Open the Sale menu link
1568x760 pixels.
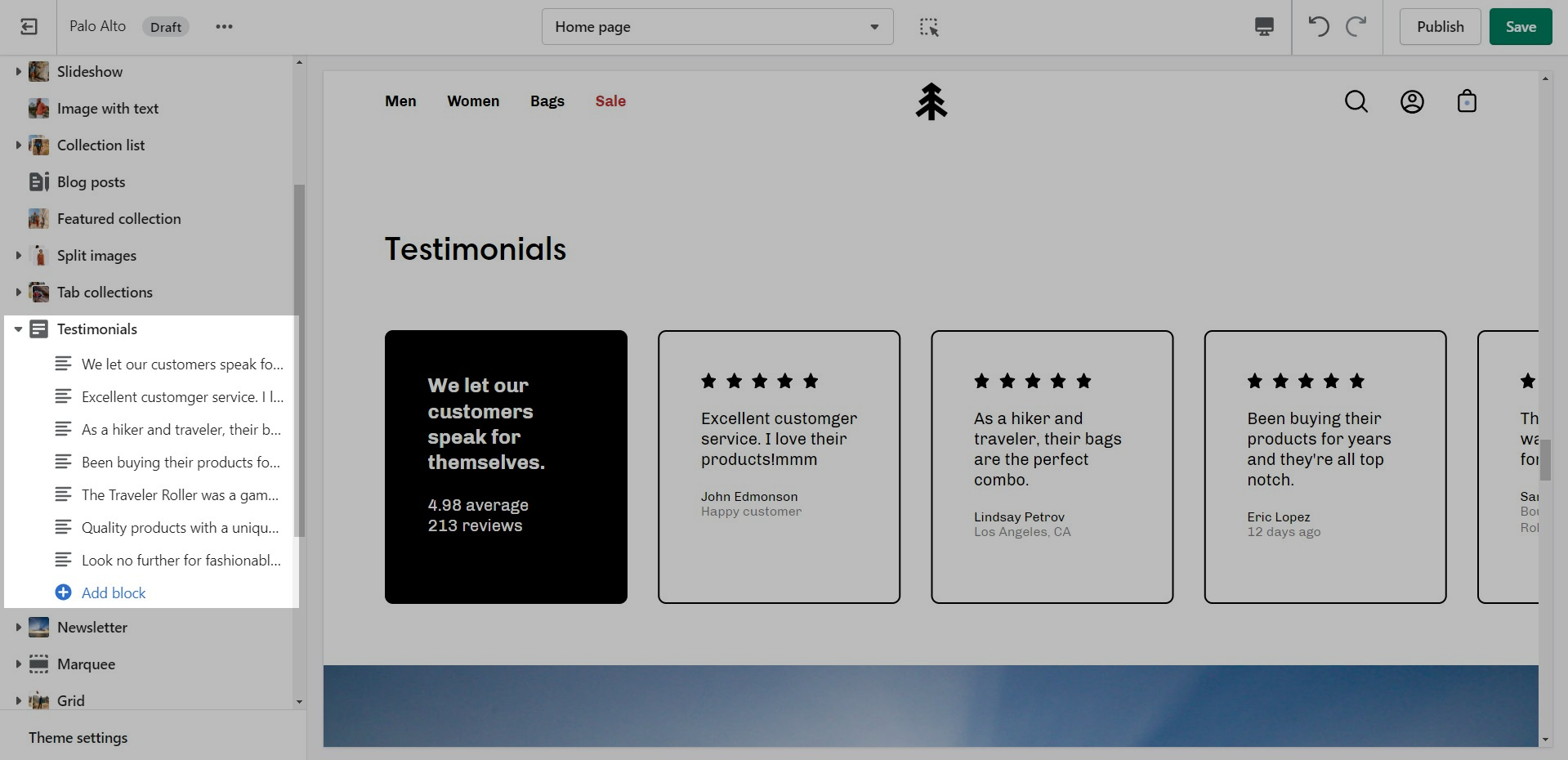[x=610, y=101]
